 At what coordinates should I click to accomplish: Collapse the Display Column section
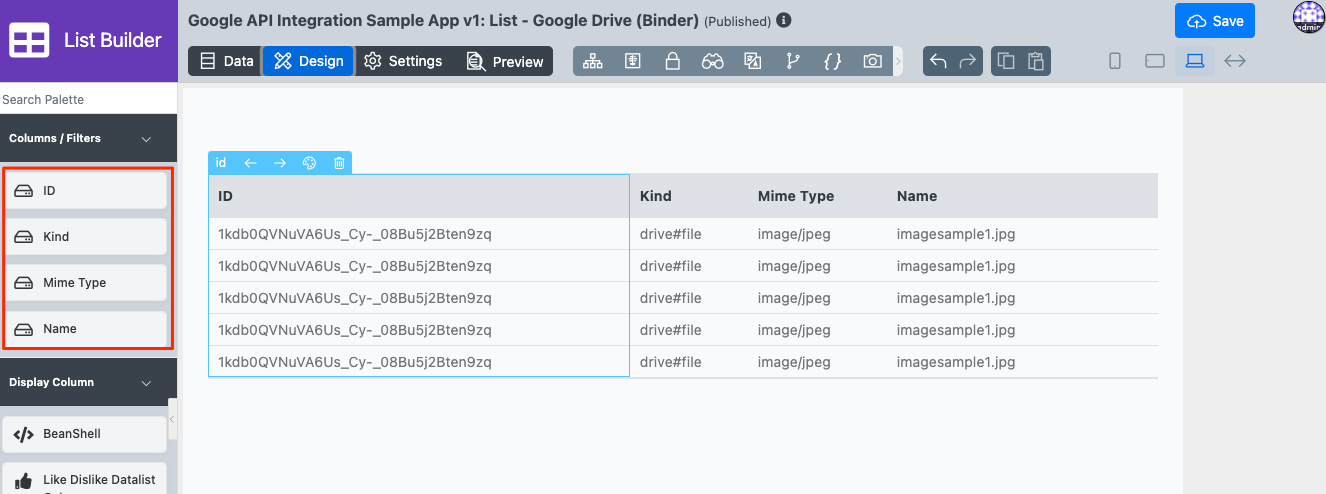pyautogui.click(x=146, y=383)
